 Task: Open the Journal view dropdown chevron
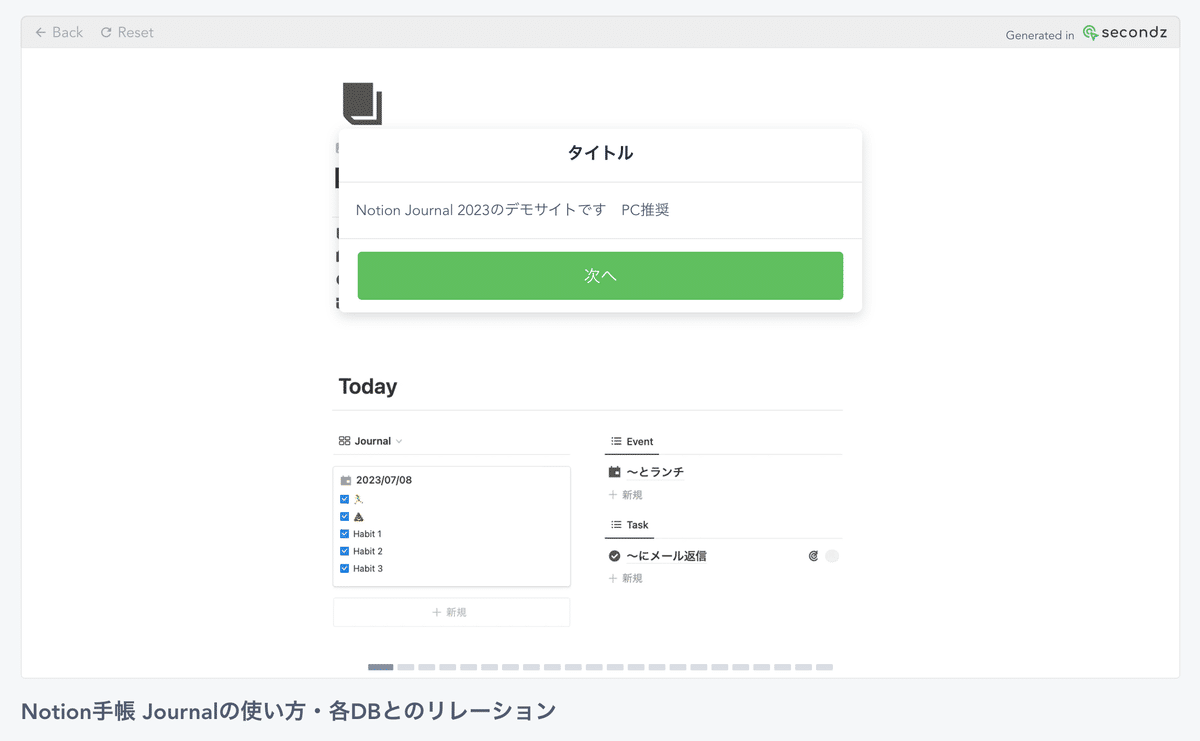(x=398, y=440)
